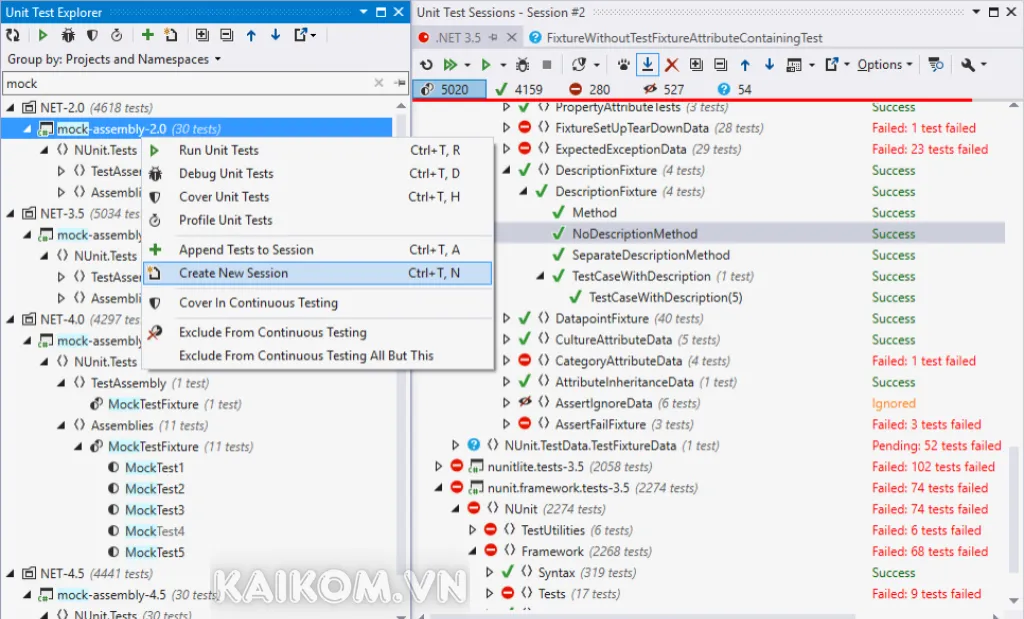Click the Cover Unit Tests shield icon
The width and height of the screenshot is (1024, 619).
[x=91, y=33]
